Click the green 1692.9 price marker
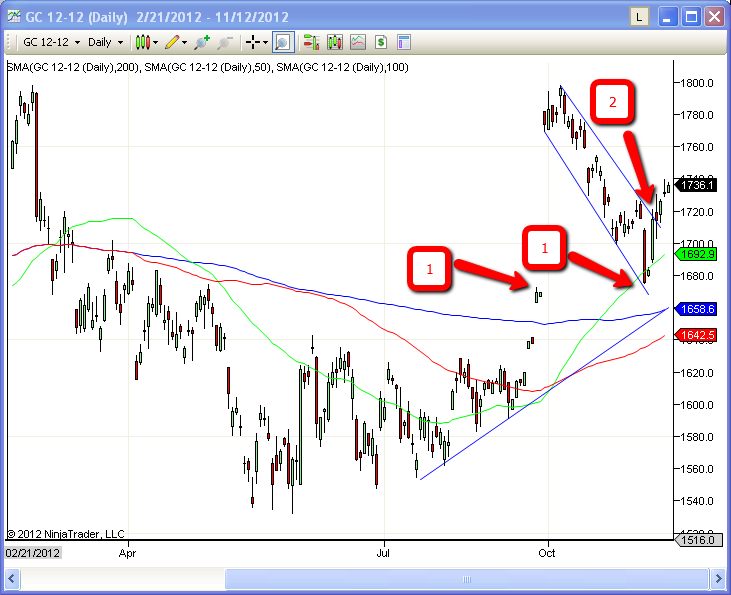This screenshot has width=731, height=595. [696, 254]
